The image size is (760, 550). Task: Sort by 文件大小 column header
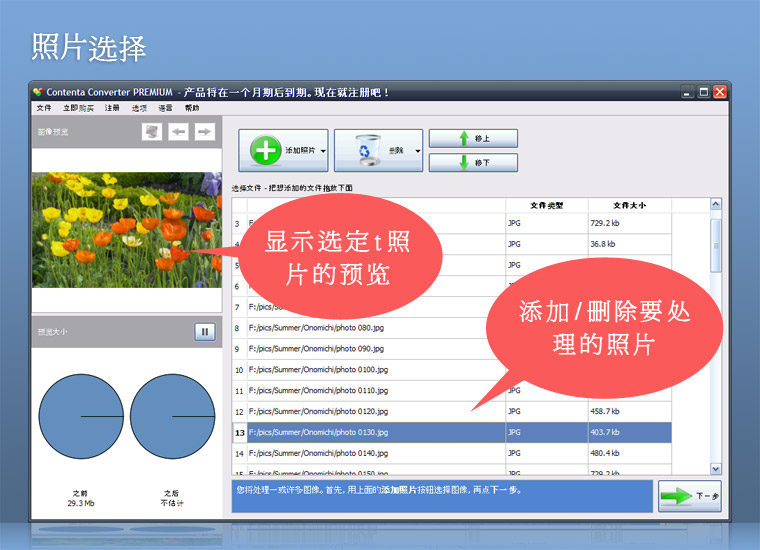(629, 205)
